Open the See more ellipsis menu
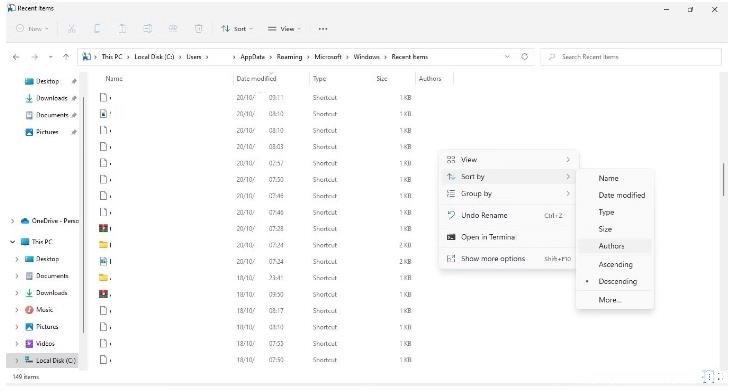738x392 pixels. (x=322, y=29)
